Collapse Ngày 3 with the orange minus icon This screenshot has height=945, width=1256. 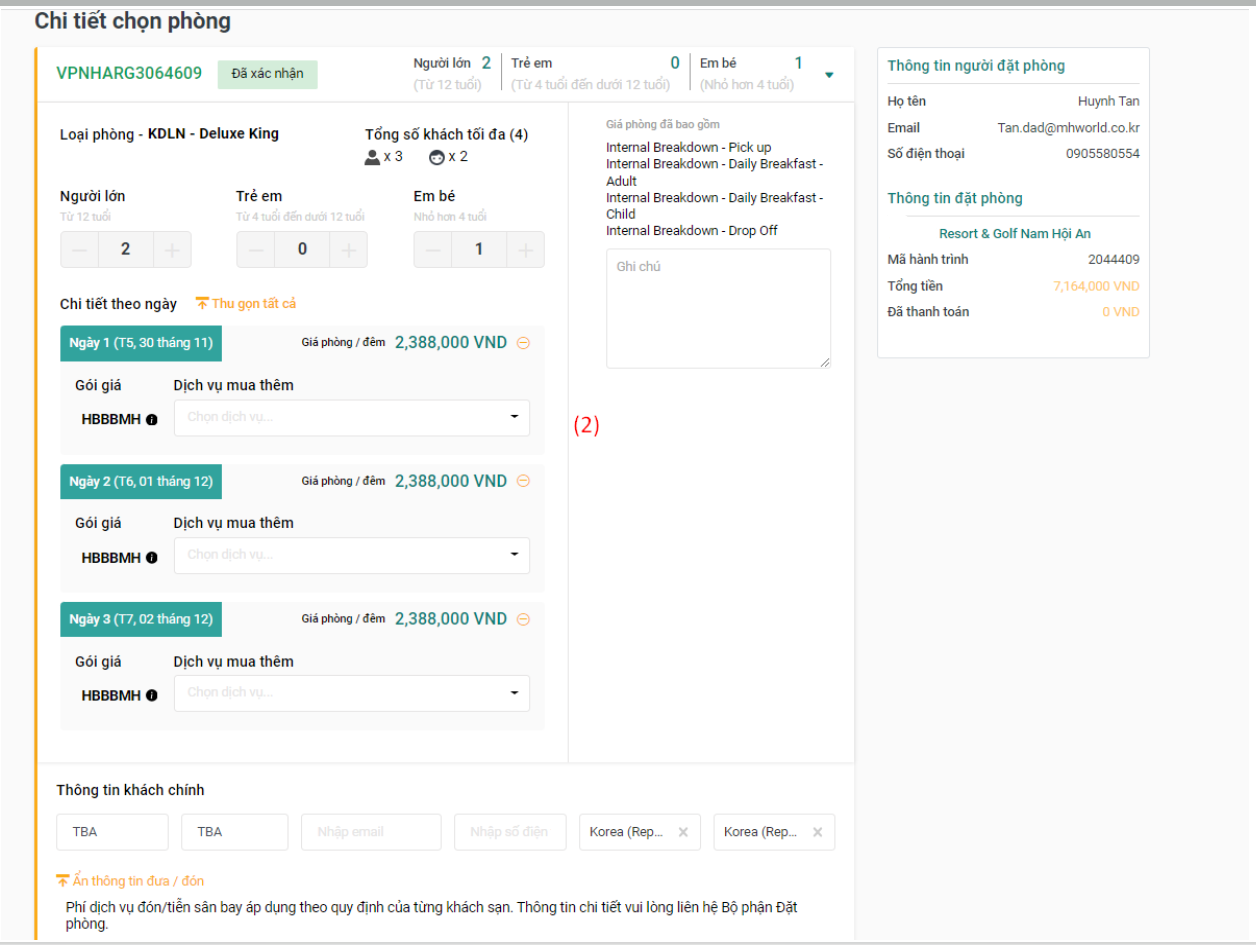pyautogui.click(x=523, y=619)
